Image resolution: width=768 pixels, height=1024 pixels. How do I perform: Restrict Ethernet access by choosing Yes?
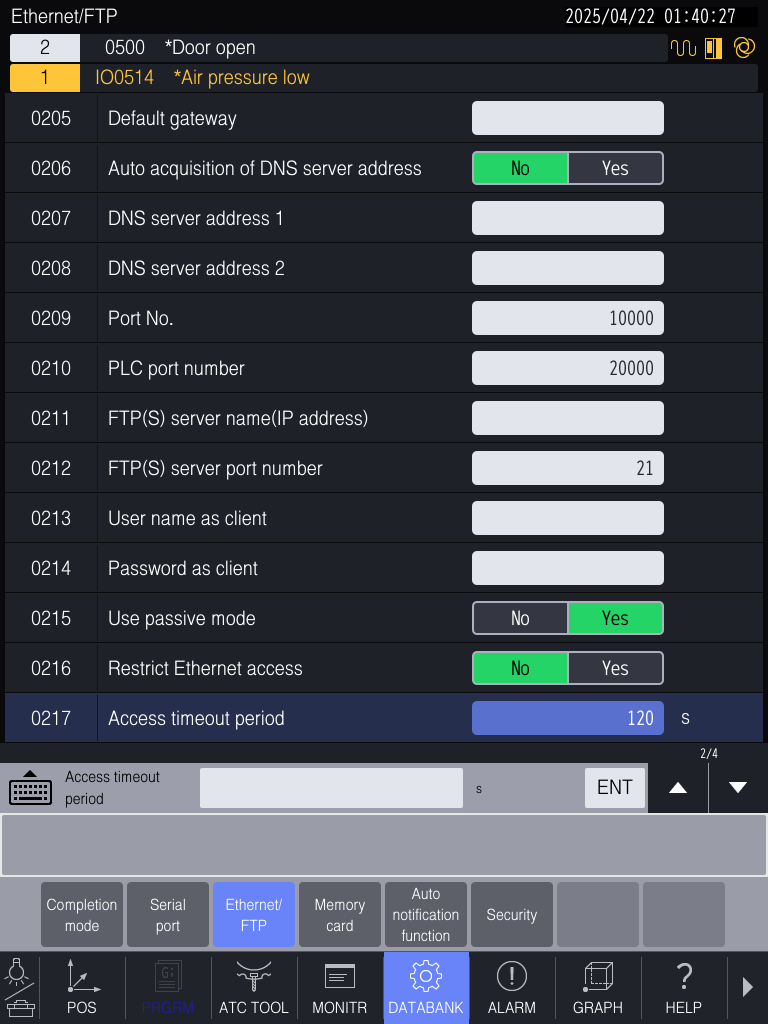click(614, 668)
